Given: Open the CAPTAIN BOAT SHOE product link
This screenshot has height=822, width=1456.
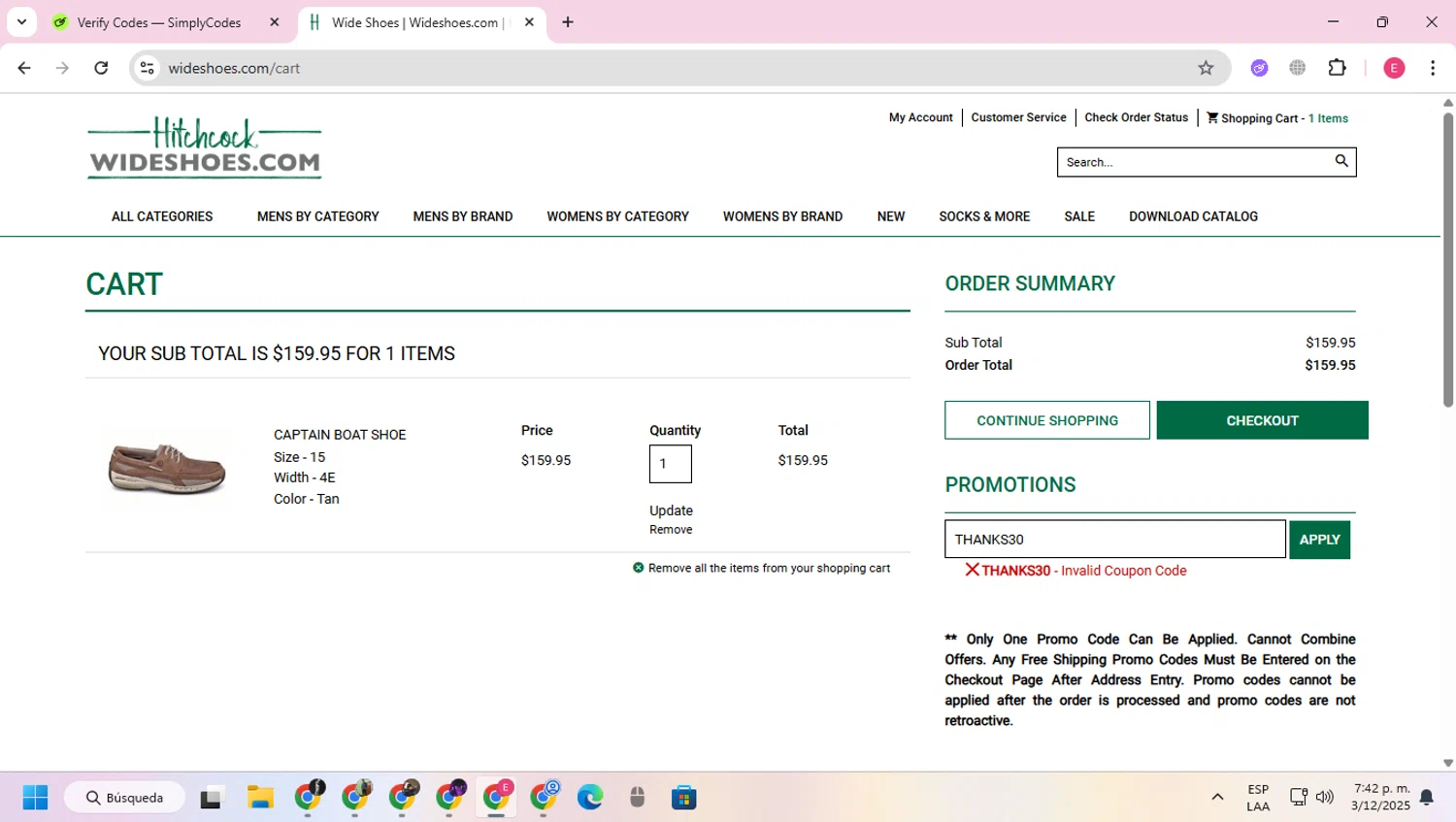Looking at the screenshot, I should [x=340, y=435].
